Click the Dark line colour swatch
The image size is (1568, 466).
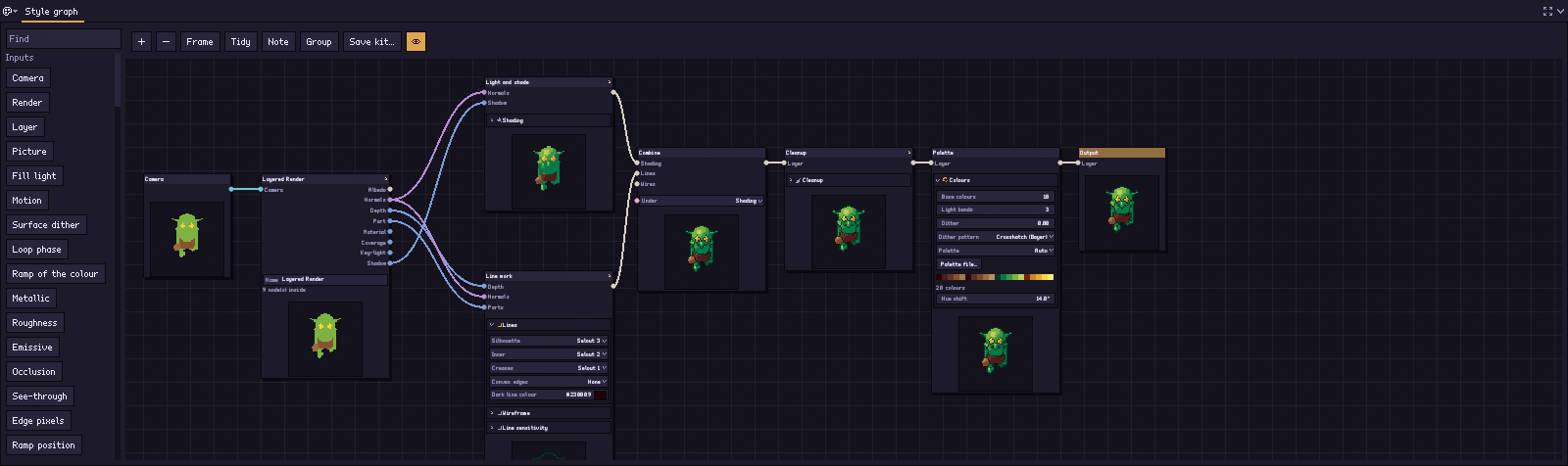click(601, 395)
